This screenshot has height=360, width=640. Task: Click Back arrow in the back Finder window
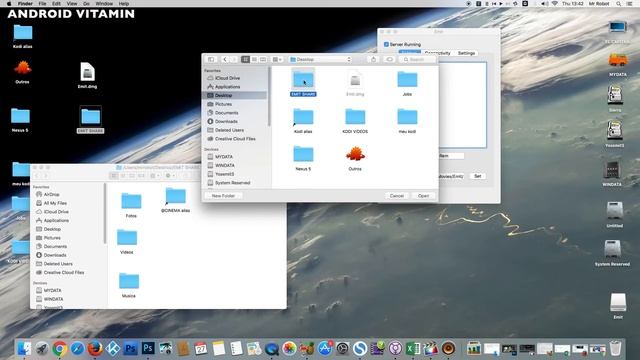pyautogui.click(x=36, y=176)
